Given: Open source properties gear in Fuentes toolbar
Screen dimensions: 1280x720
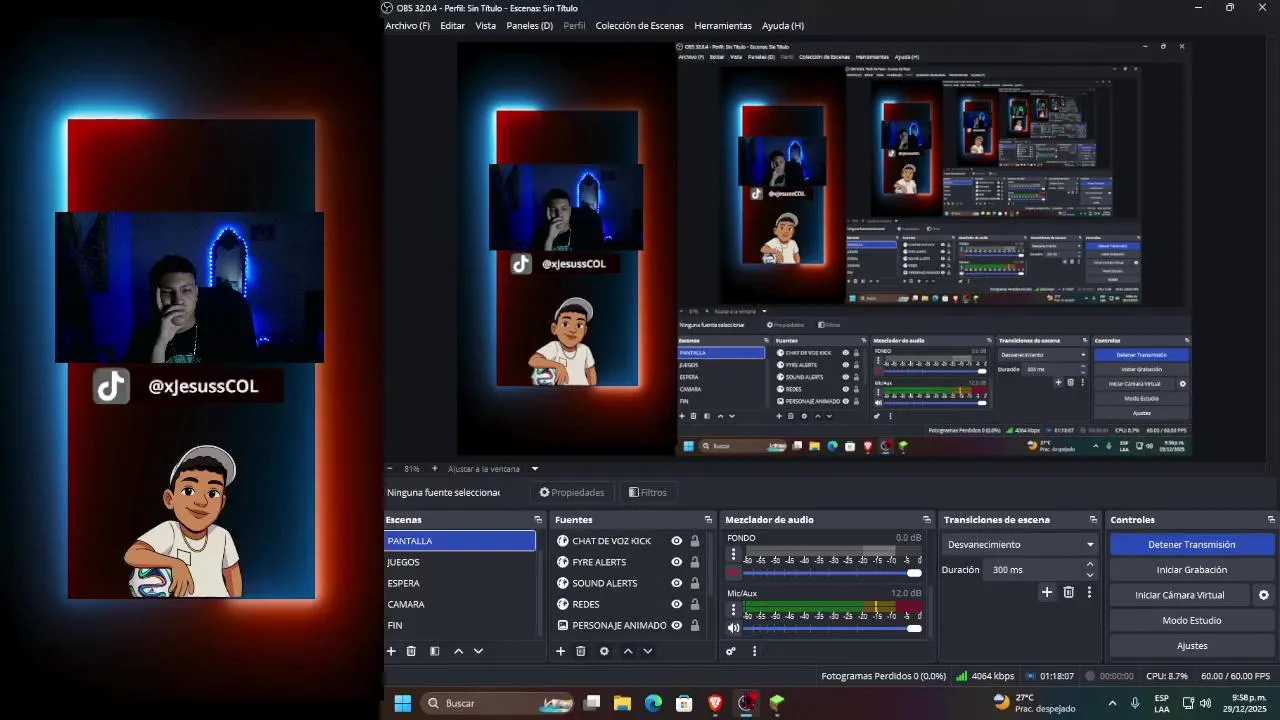Looking at the screenshot, I should [604, 651].
